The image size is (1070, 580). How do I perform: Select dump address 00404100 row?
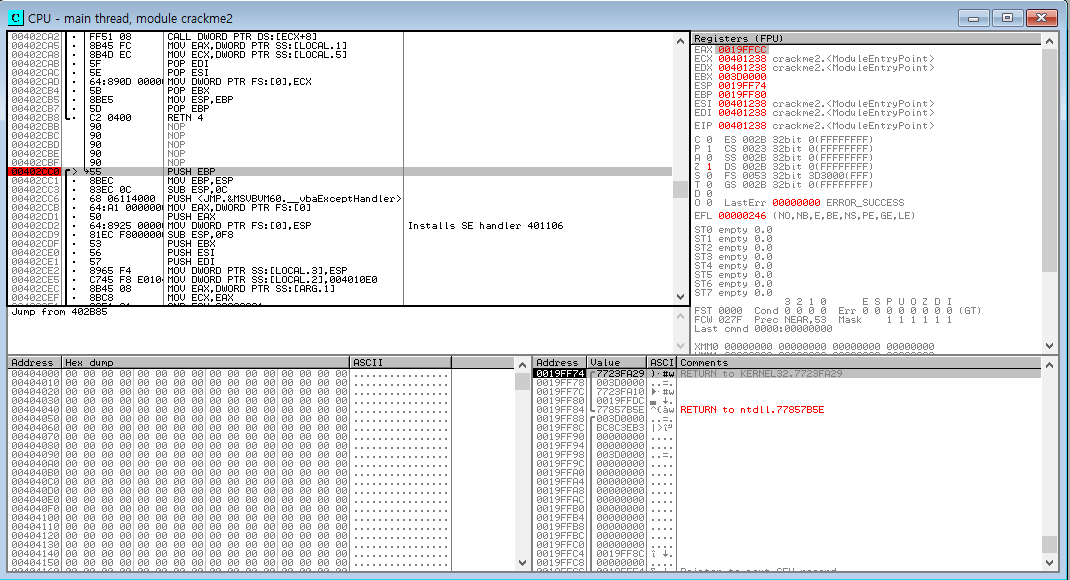pos(35,518)
